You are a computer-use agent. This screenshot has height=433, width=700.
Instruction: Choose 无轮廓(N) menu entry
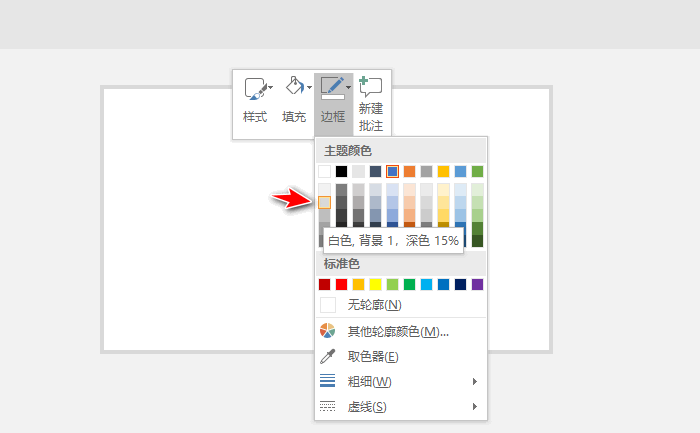(x=401, y=305)
